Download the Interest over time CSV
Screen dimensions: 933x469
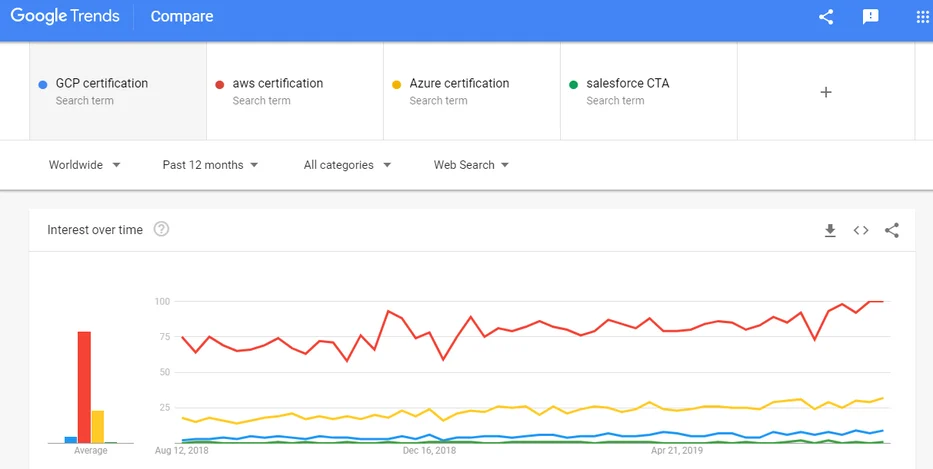coord(830,230)
